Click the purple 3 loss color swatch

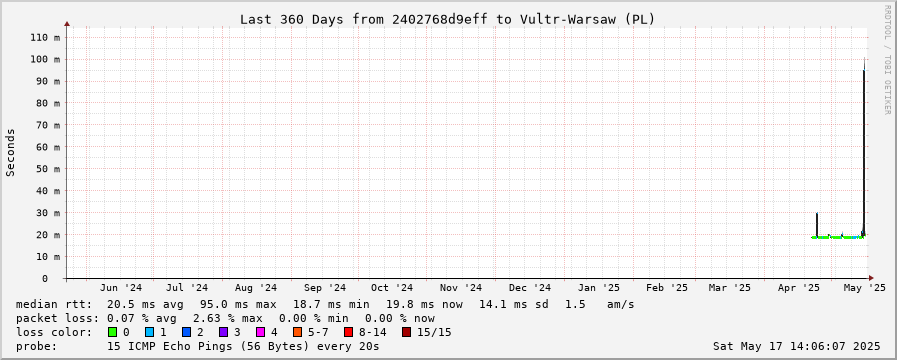coord(223,332)
